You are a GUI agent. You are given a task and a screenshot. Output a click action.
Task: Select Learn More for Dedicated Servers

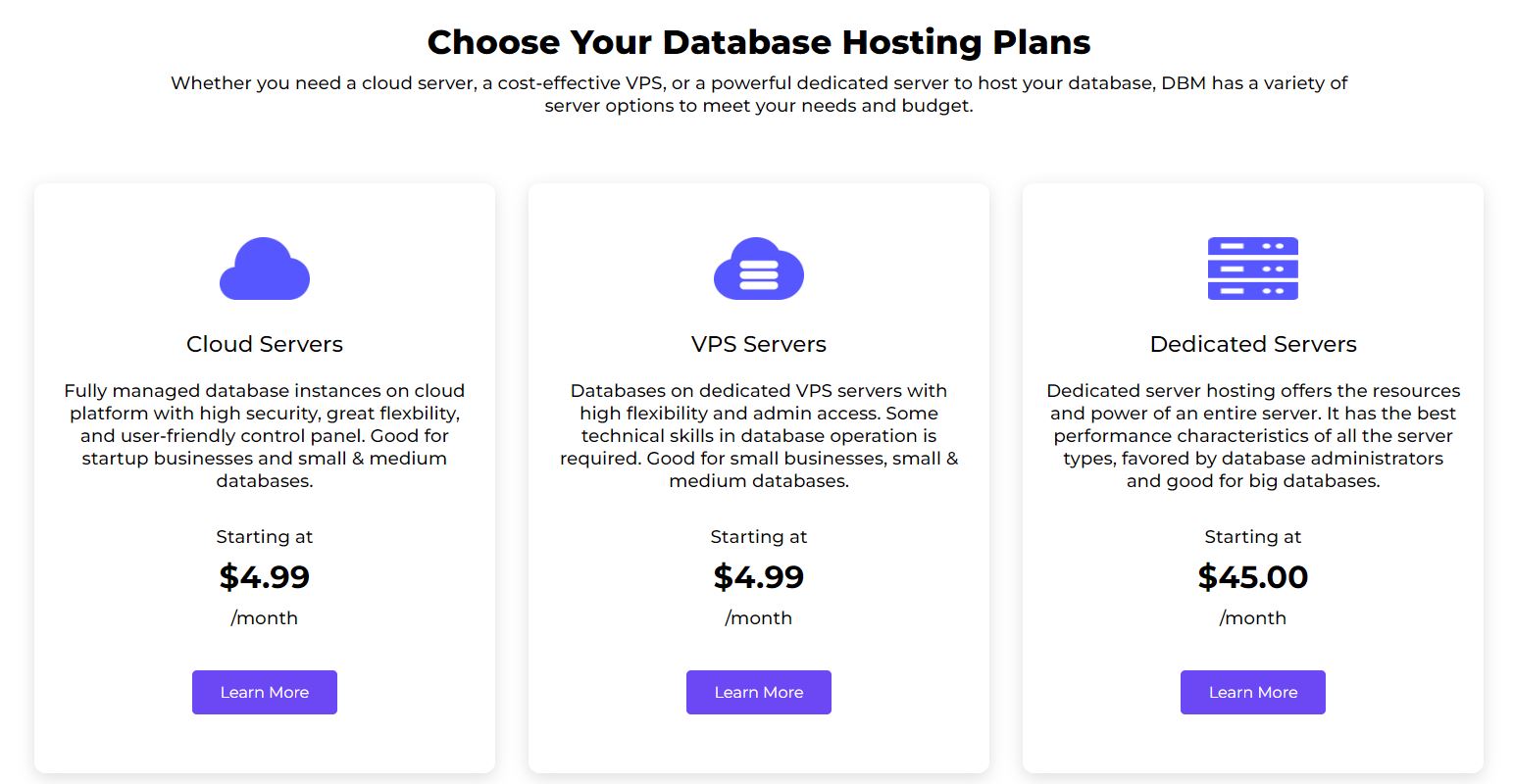click(1253, 692)
